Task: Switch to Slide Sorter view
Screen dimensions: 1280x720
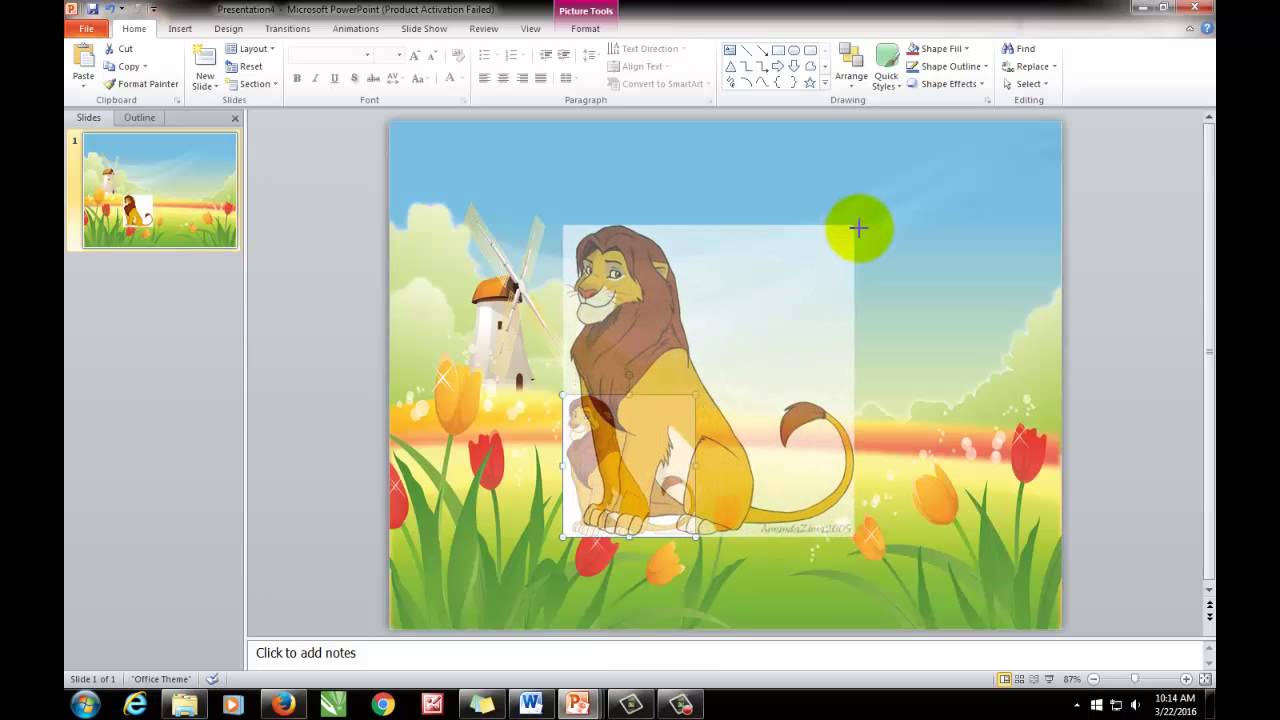Action: 1019,679
